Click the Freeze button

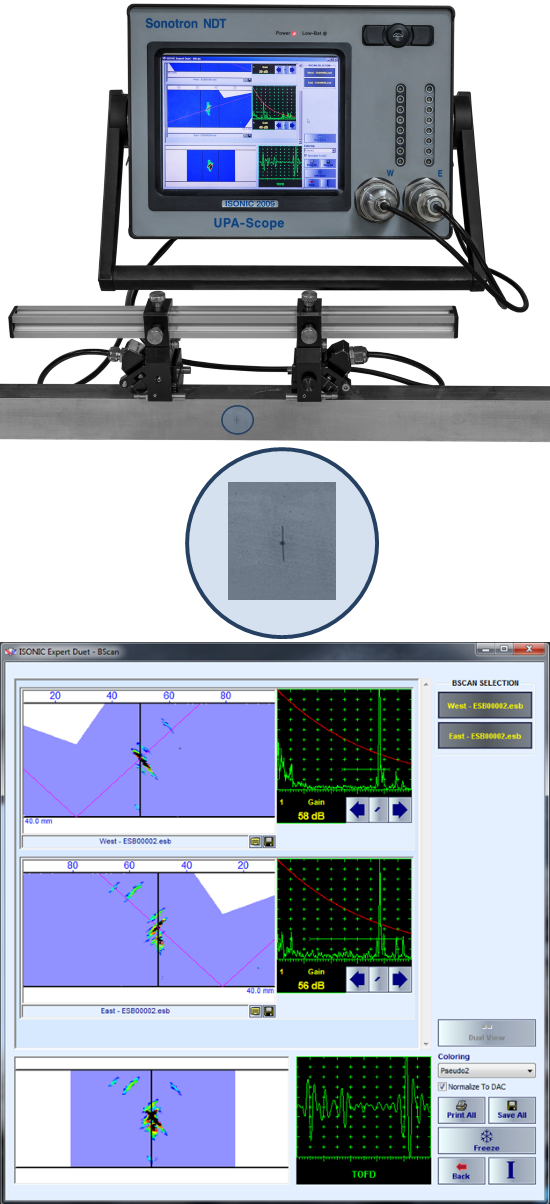pyautogui.click(x=487, y=1140)
